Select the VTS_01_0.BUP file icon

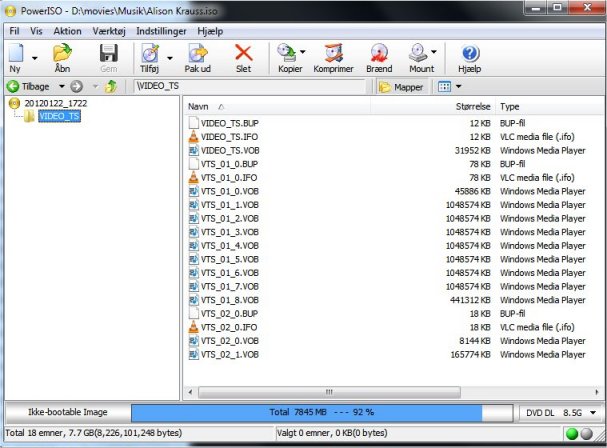194,164
